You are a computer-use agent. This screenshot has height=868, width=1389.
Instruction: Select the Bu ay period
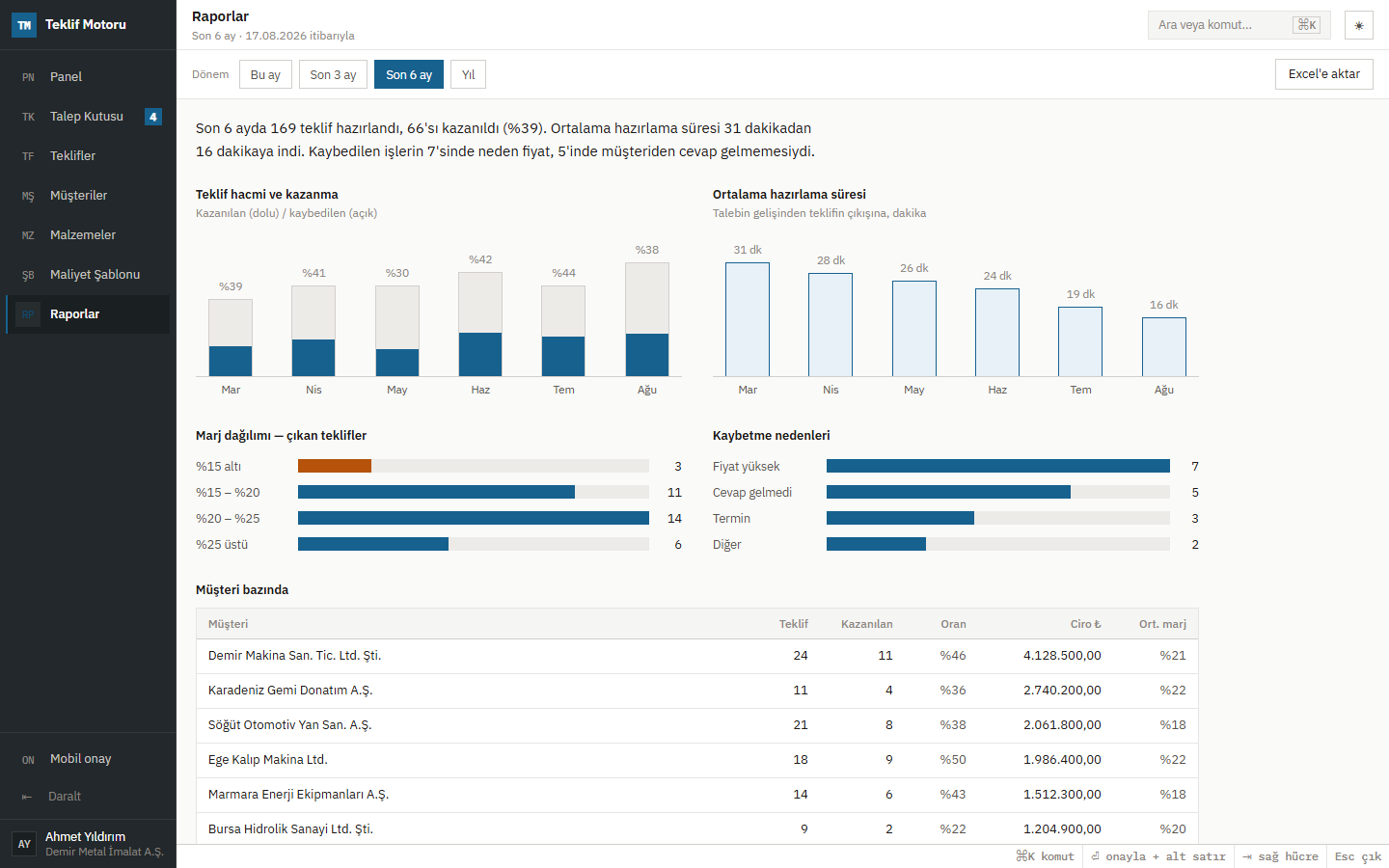click(x=265, y=74)
